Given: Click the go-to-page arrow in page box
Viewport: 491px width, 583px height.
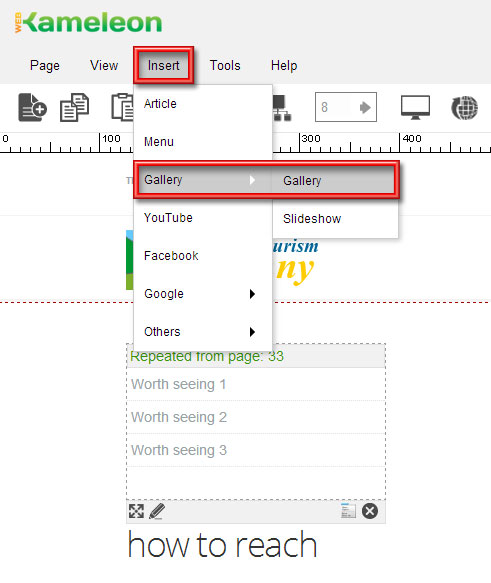Looking at the screenshot, I should click(365, 107).
